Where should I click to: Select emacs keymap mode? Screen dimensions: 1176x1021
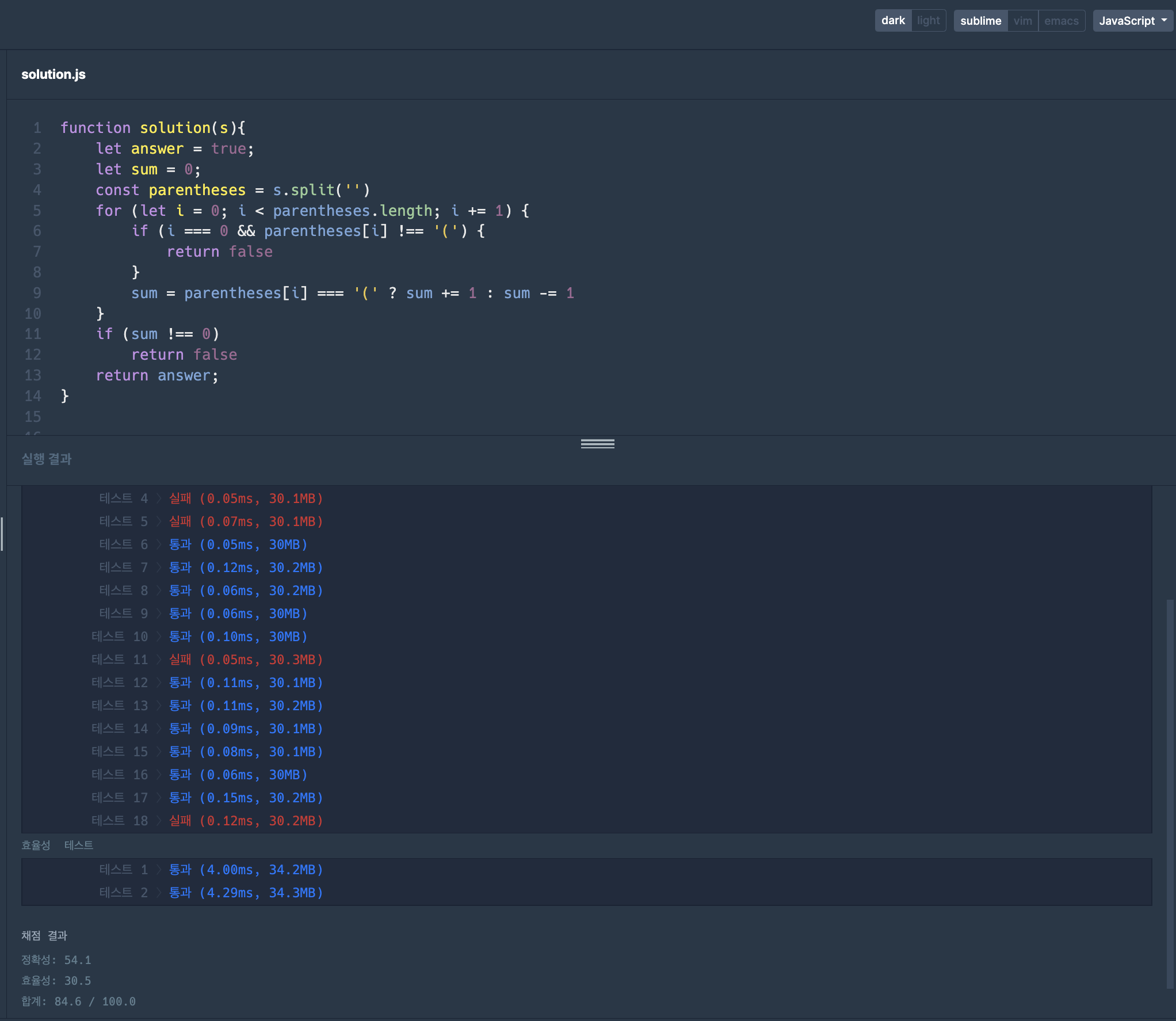point(1061,21)
